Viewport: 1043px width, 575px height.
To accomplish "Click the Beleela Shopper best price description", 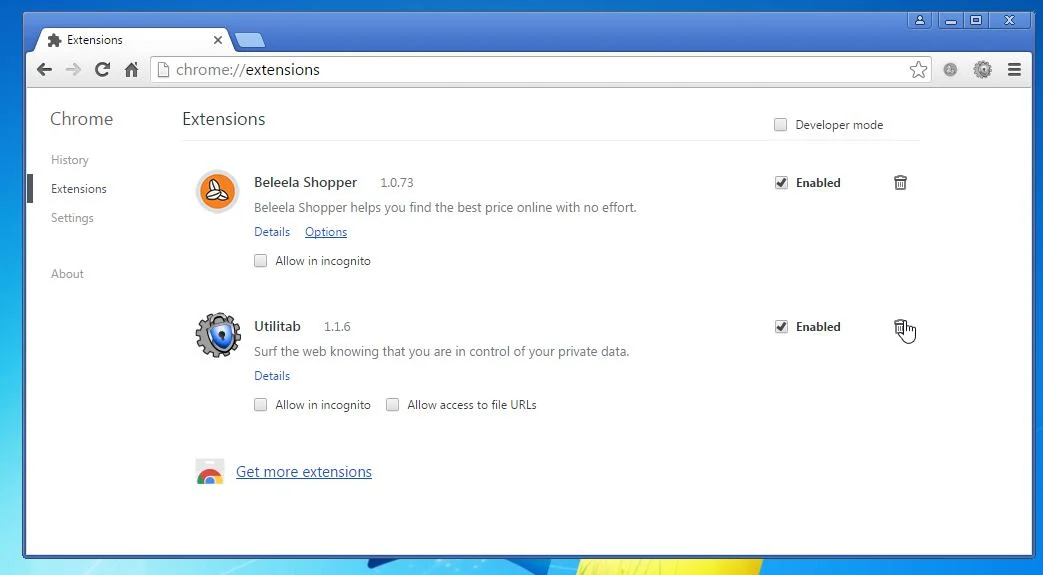I will click(x=446, y=208).
